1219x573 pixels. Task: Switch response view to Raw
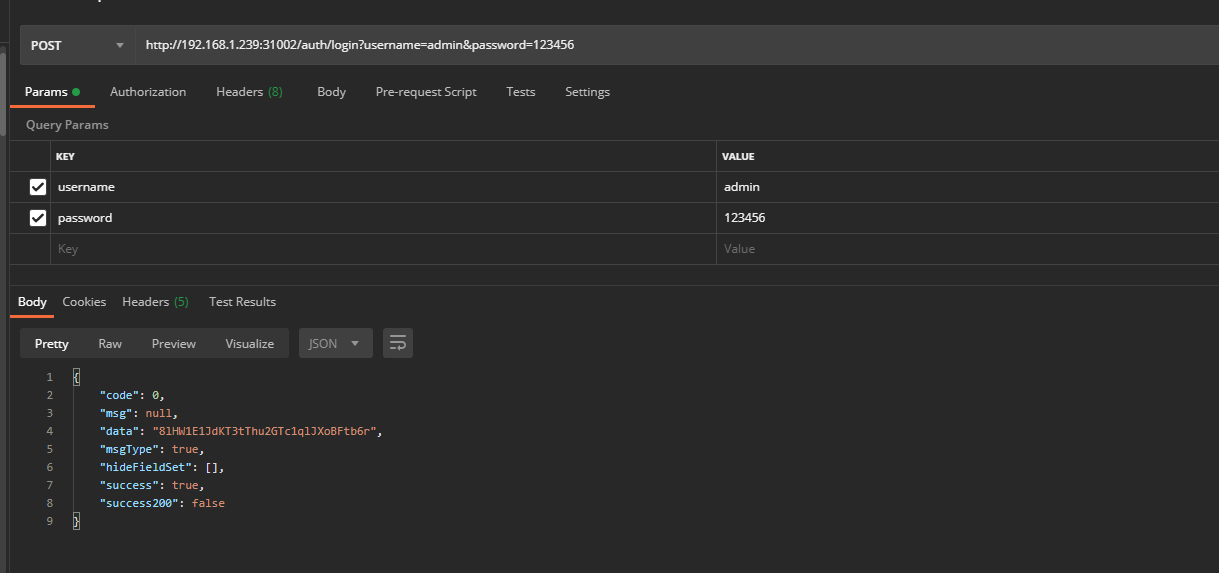tap(110, 343)
